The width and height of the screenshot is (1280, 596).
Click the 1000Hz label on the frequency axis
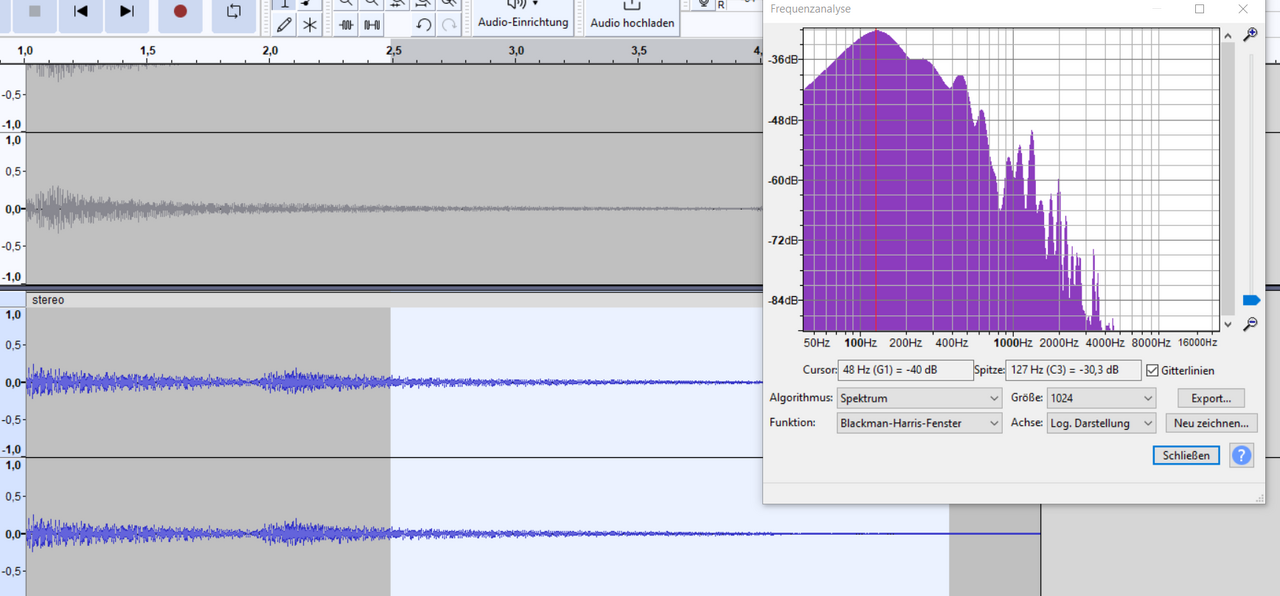1012,342
